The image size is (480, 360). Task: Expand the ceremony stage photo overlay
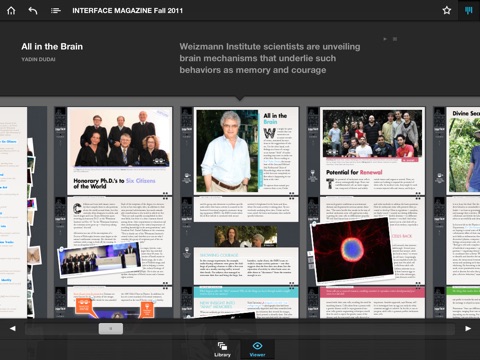point(99,260)
